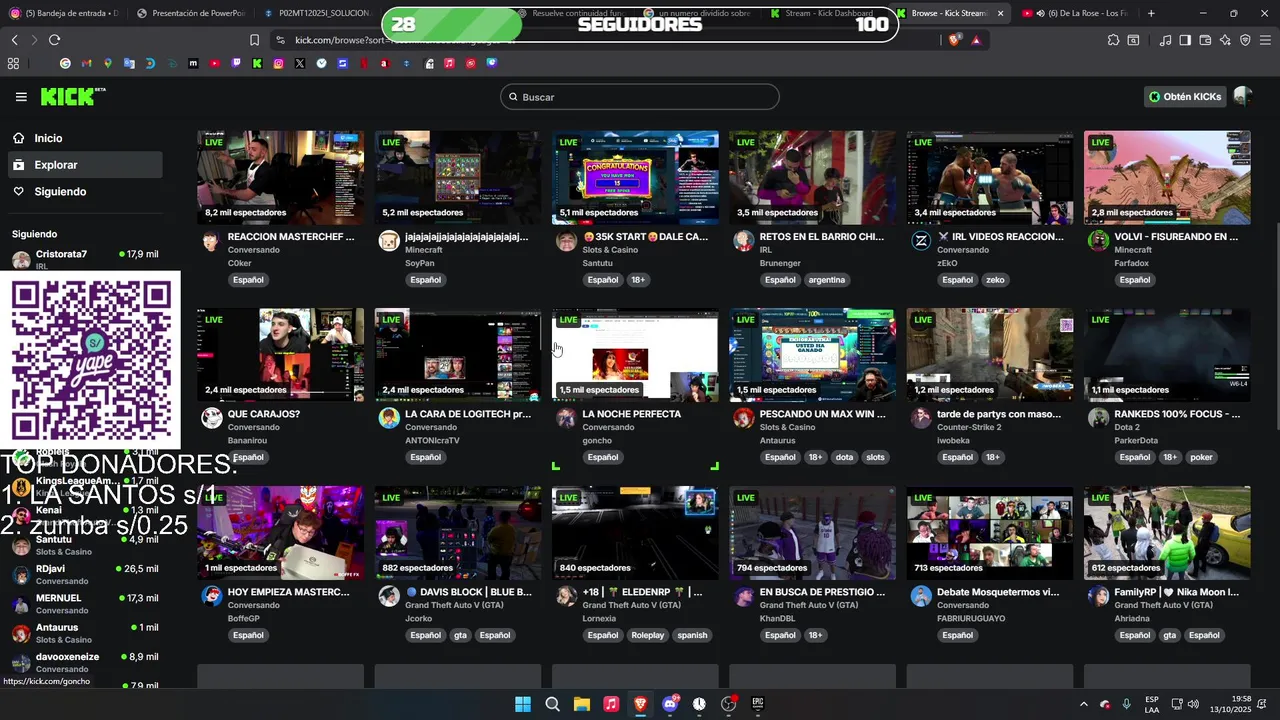
Task: Open a new browser tab
Action: coord(1151,13)
